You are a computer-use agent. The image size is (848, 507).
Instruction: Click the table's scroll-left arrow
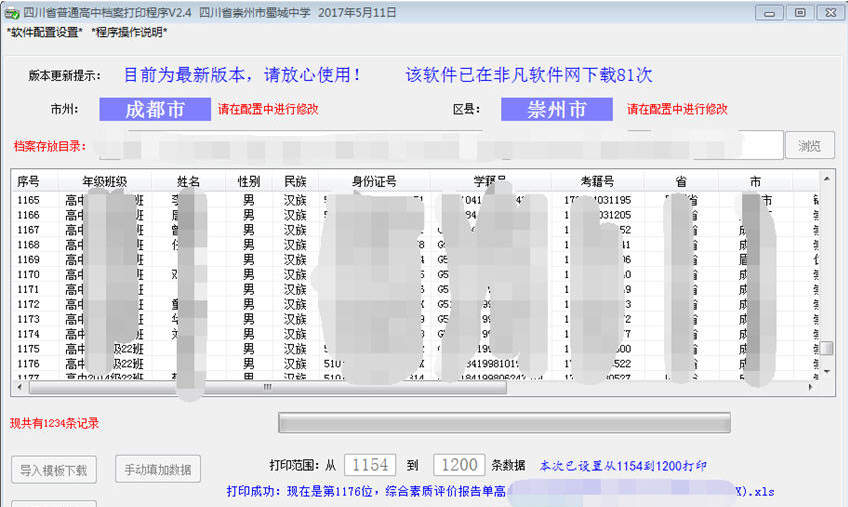coord(20,387)
